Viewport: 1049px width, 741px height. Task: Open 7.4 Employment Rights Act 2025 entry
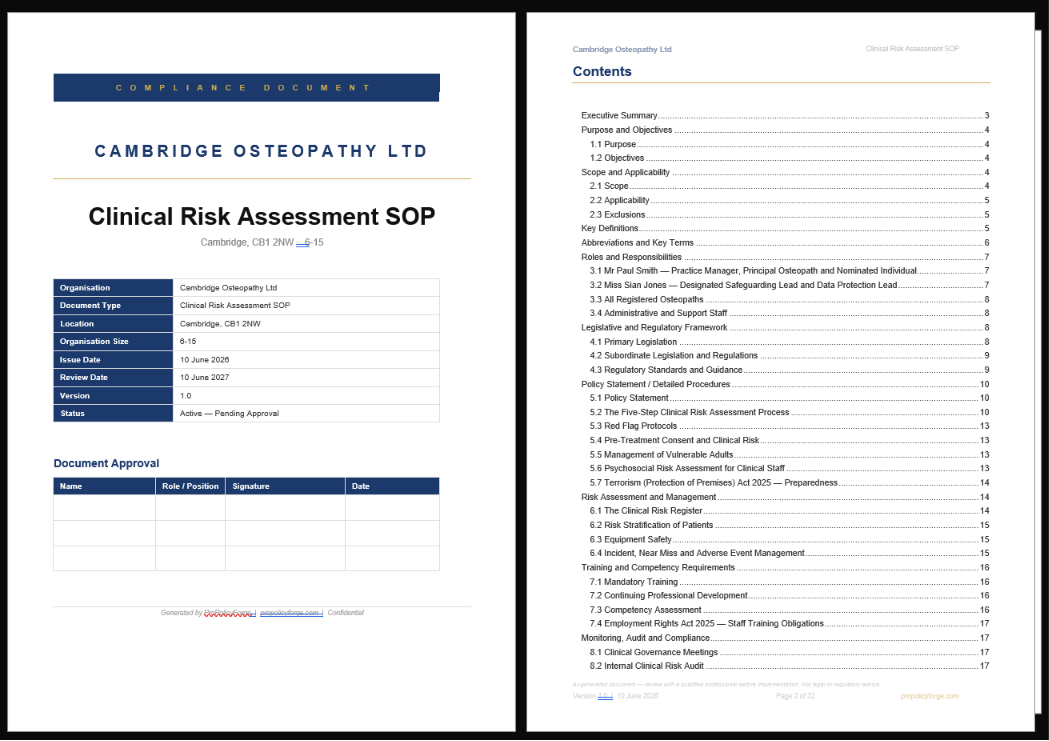pos(789,623)
